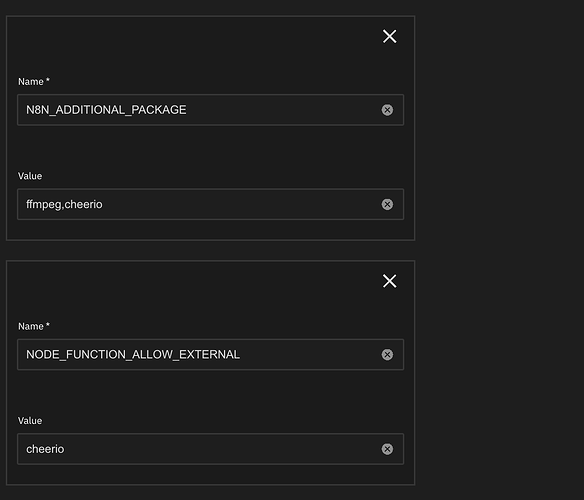Click the Name * label above NODE_FUNCTION_ALLOW_EXTERNAL
Image resolution: width=584 pixels, height=500 pixels.
(x=34, y=326)
